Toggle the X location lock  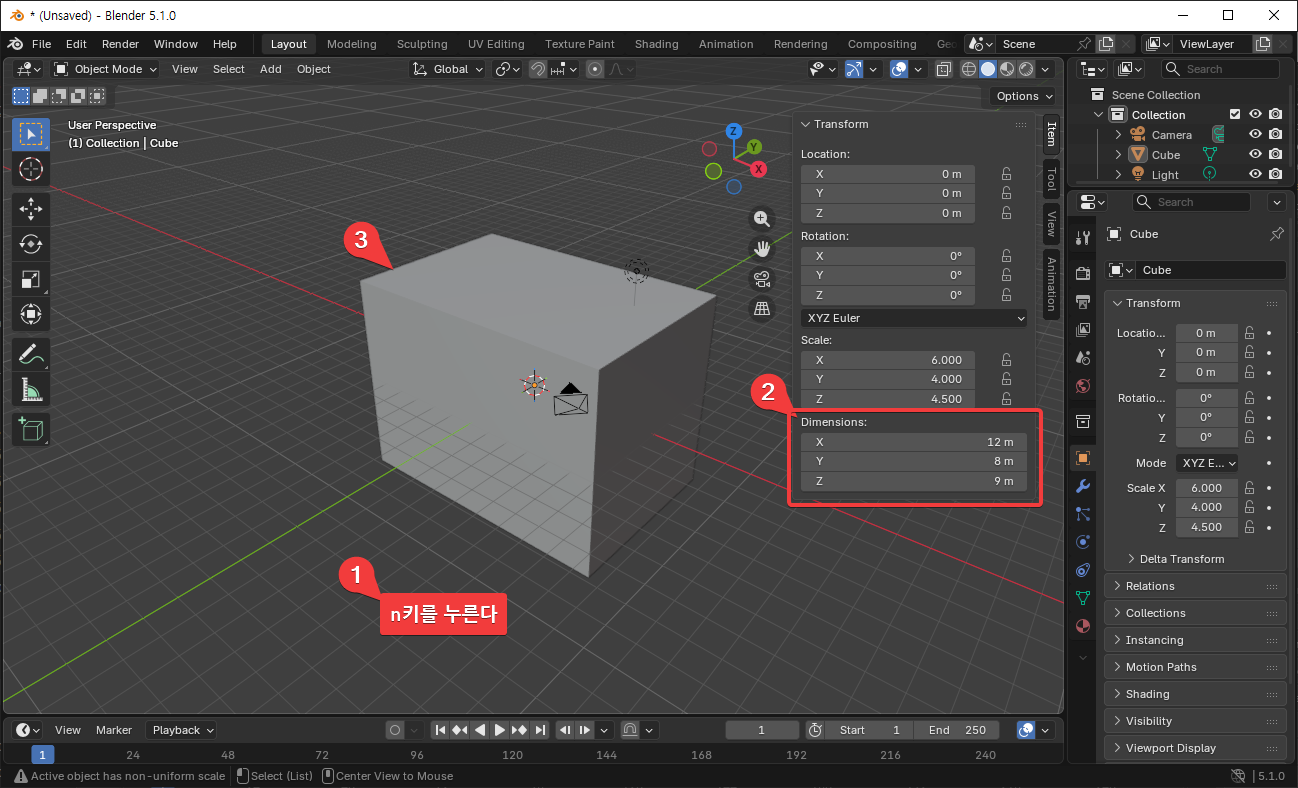click(1006, 174)
